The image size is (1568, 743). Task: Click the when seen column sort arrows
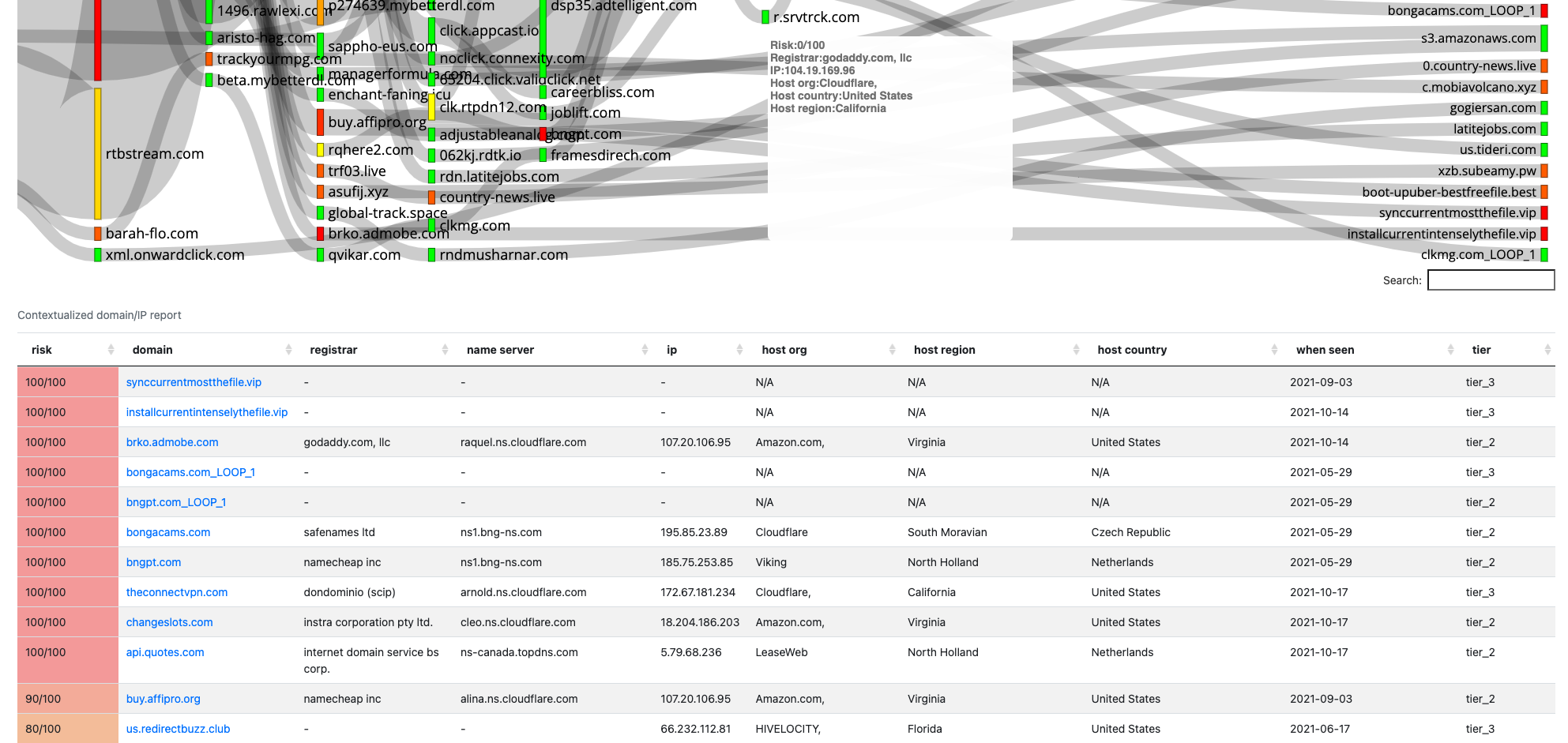(x=1450, y=350)
